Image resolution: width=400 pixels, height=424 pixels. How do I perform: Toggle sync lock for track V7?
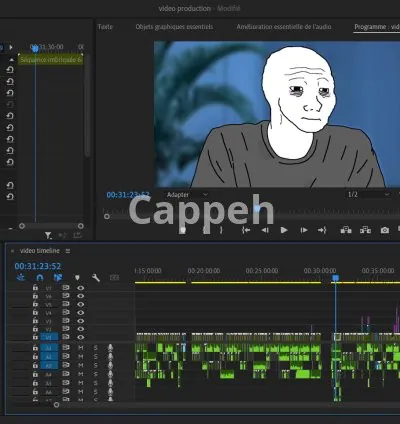click(x=66, y=288)
